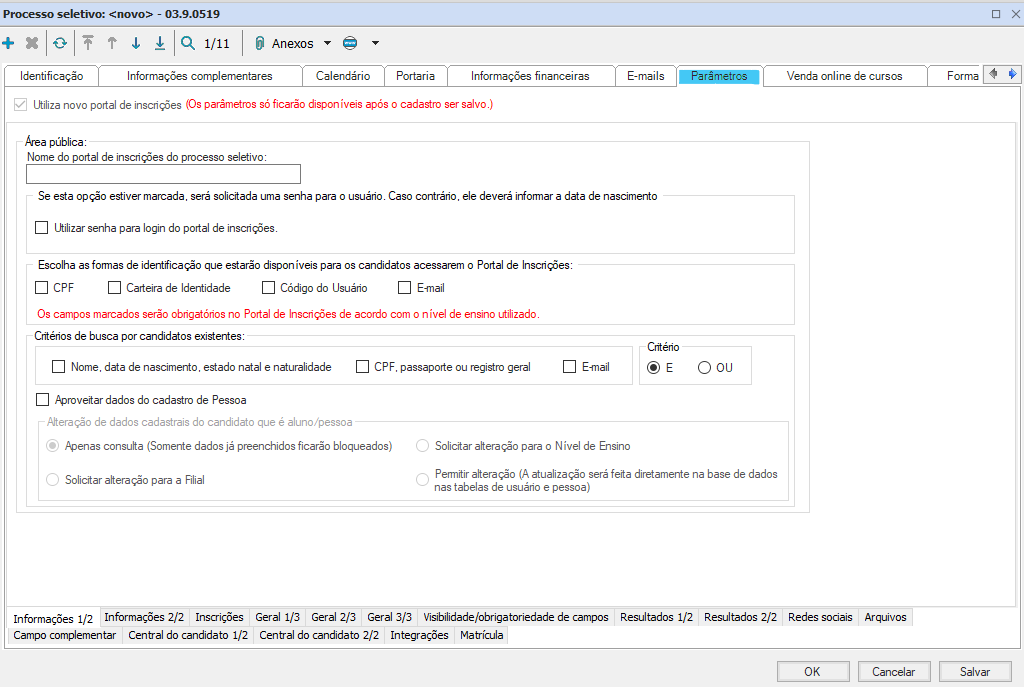Select the OU criterion radio button
Viewport: 1024px width, 687px height.
[x=704, y=368]
